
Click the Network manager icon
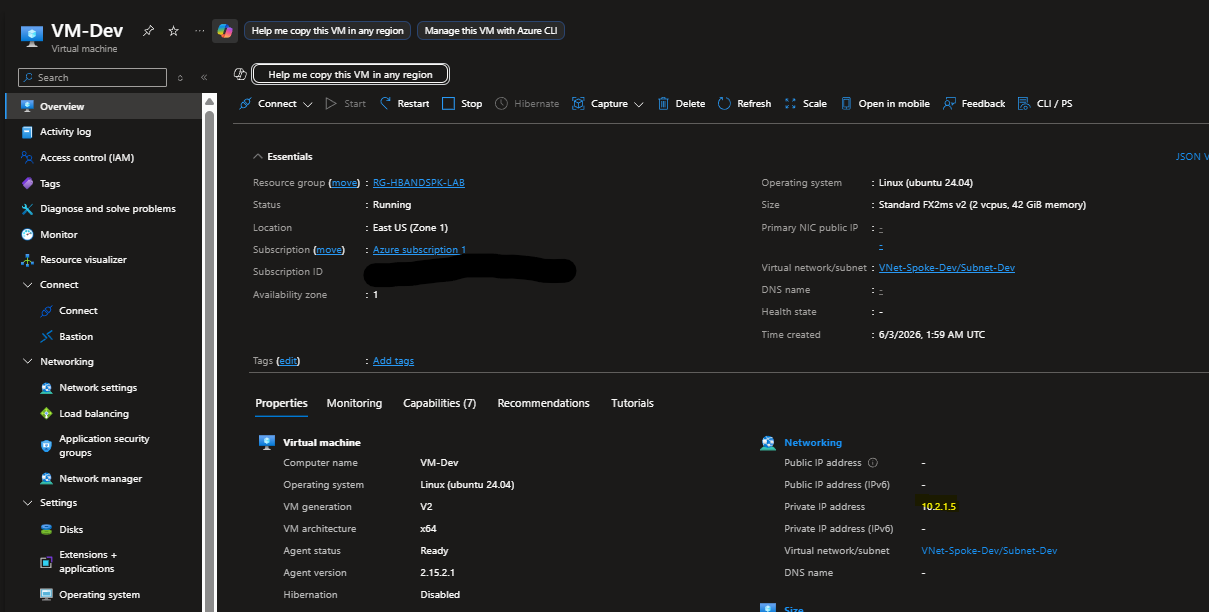tap(47, 479)
